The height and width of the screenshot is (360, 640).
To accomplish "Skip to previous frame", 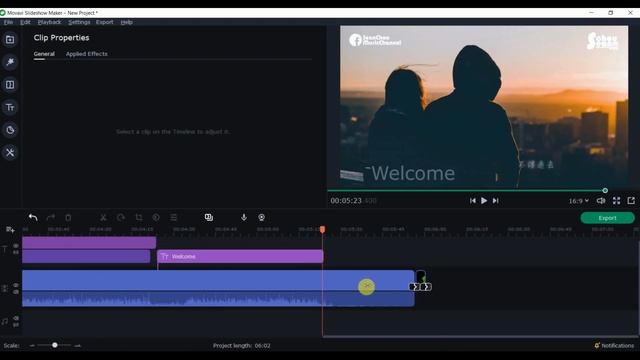I will click(472, 200).
